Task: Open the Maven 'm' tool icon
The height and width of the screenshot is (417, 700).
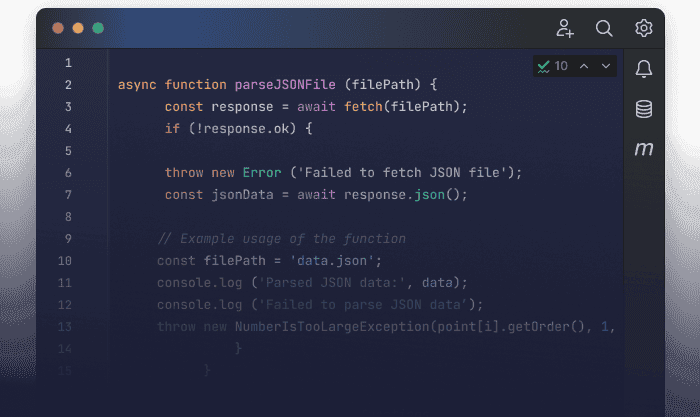Action: 644,149
